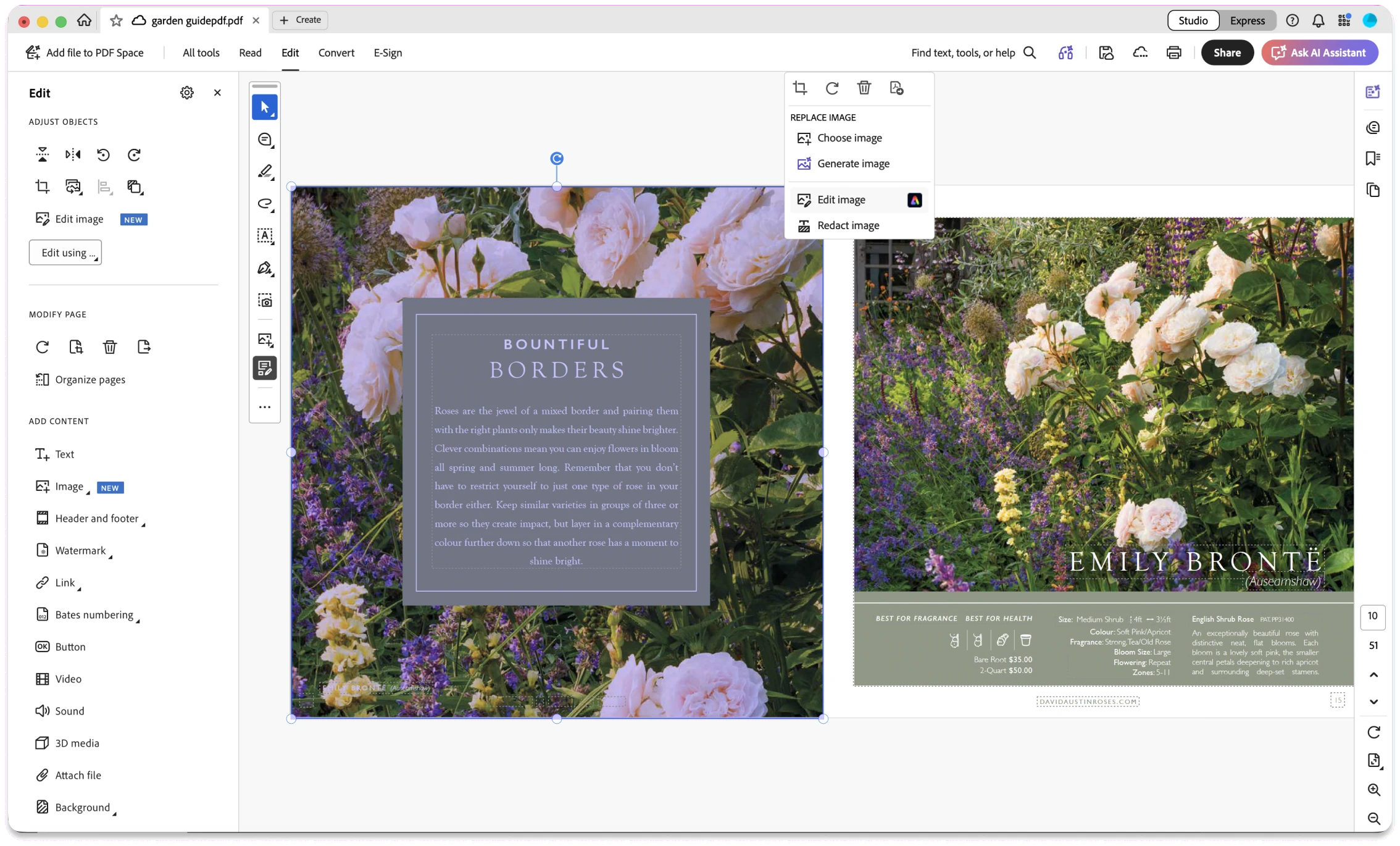Select the highlighter pen tool
Viewport: 1400px width, 846px height.
click(265, 172)
